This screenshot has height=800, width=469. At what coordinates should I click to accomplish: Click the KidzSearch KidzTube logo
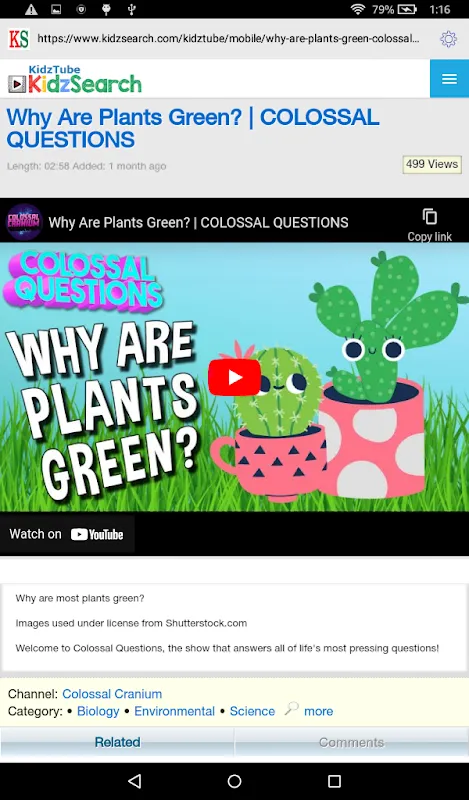click(75, 80)
